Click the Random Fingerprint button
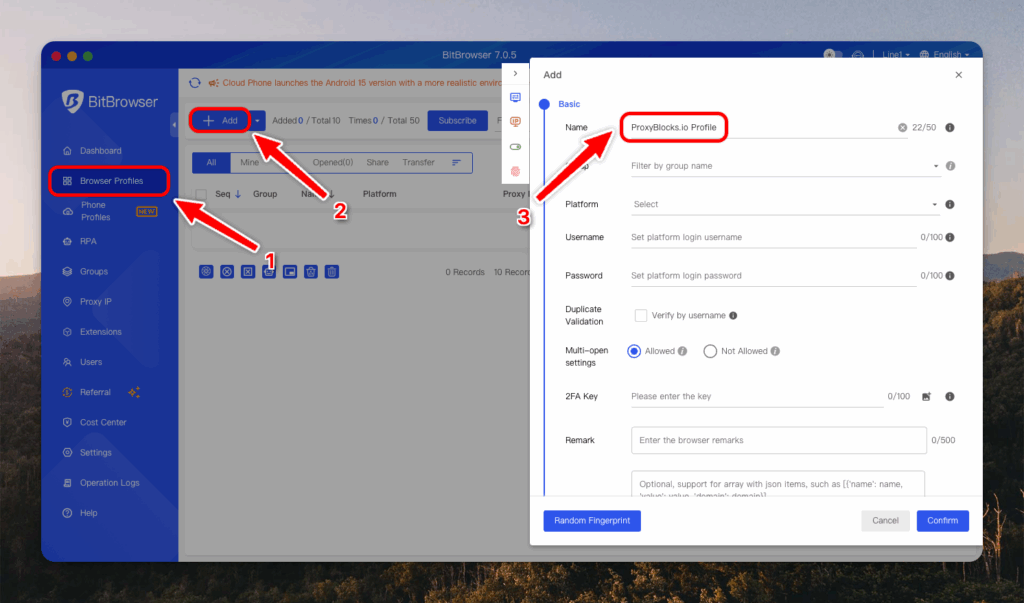Image resolution: width=1024 pixels, height=603 pixels. tap(592, 521)
